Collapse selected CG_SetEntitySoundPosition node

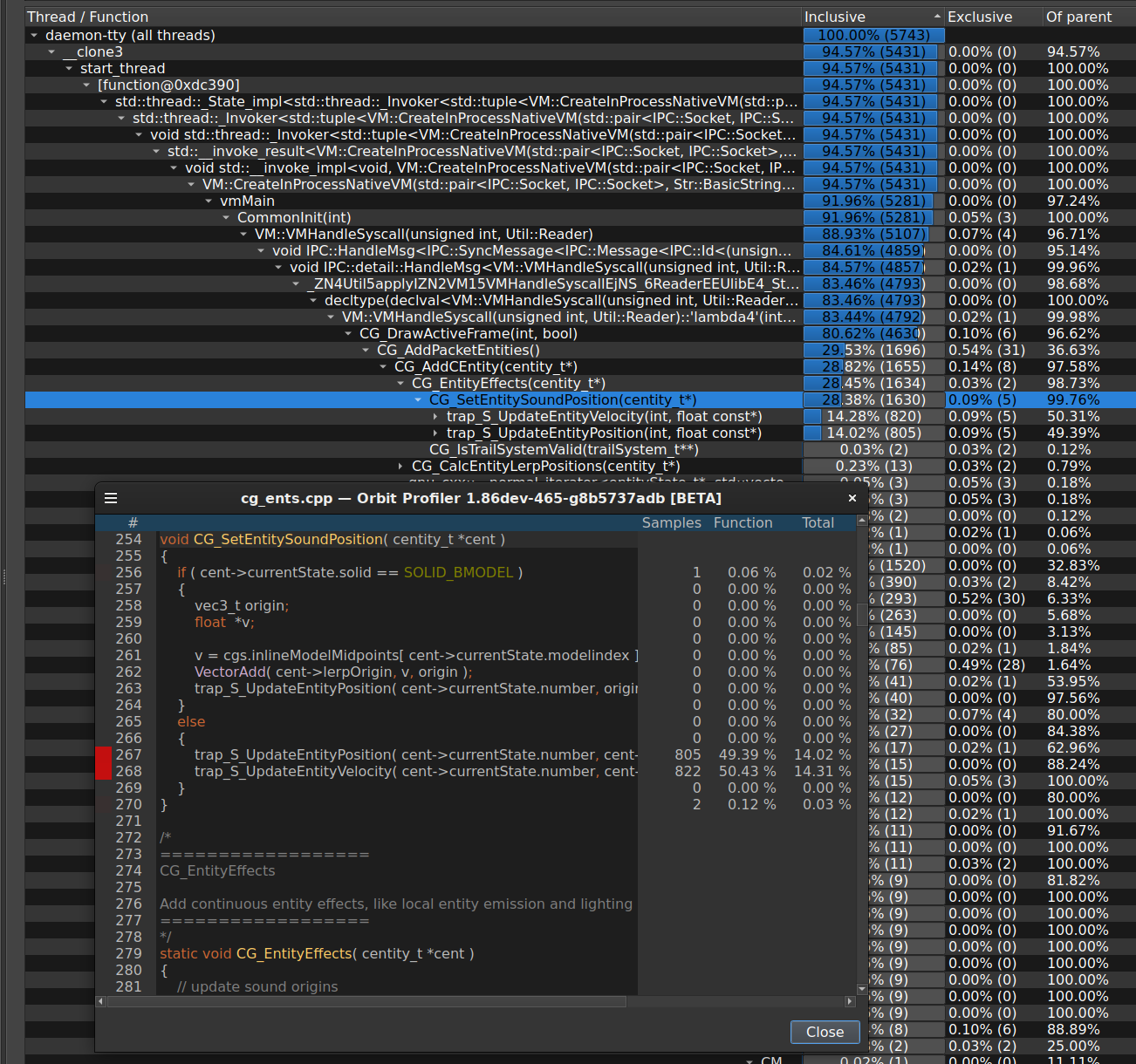pos(418,400)
